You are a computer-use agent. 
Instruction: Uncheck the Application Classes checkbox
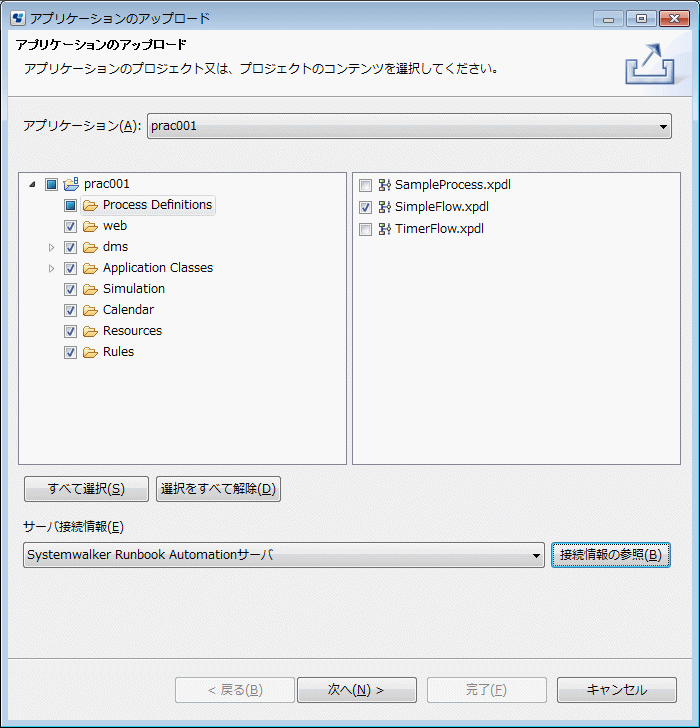(x=70, y=268)
